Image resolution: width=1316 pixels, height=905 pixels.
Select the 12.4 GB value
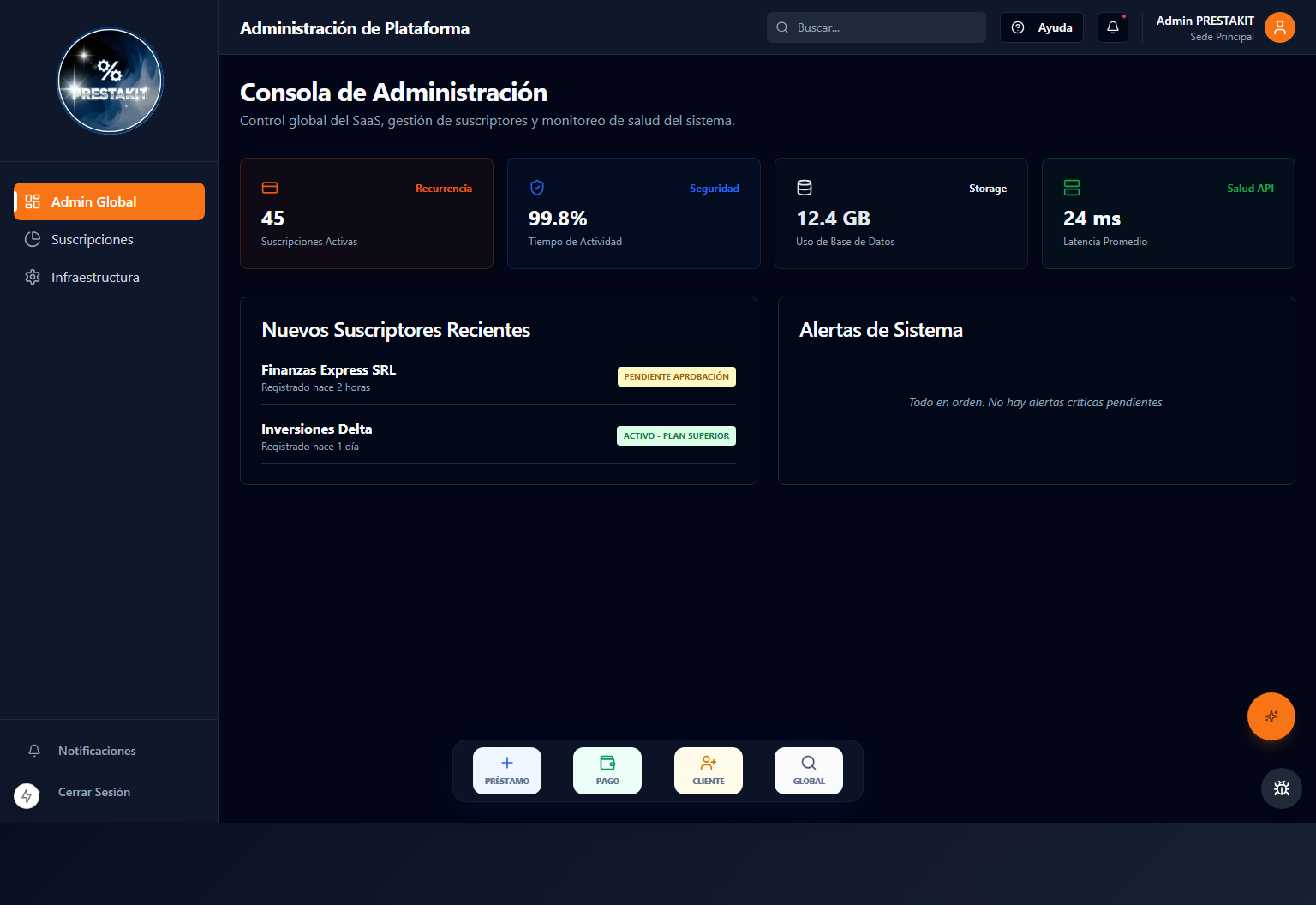[834, 219]
